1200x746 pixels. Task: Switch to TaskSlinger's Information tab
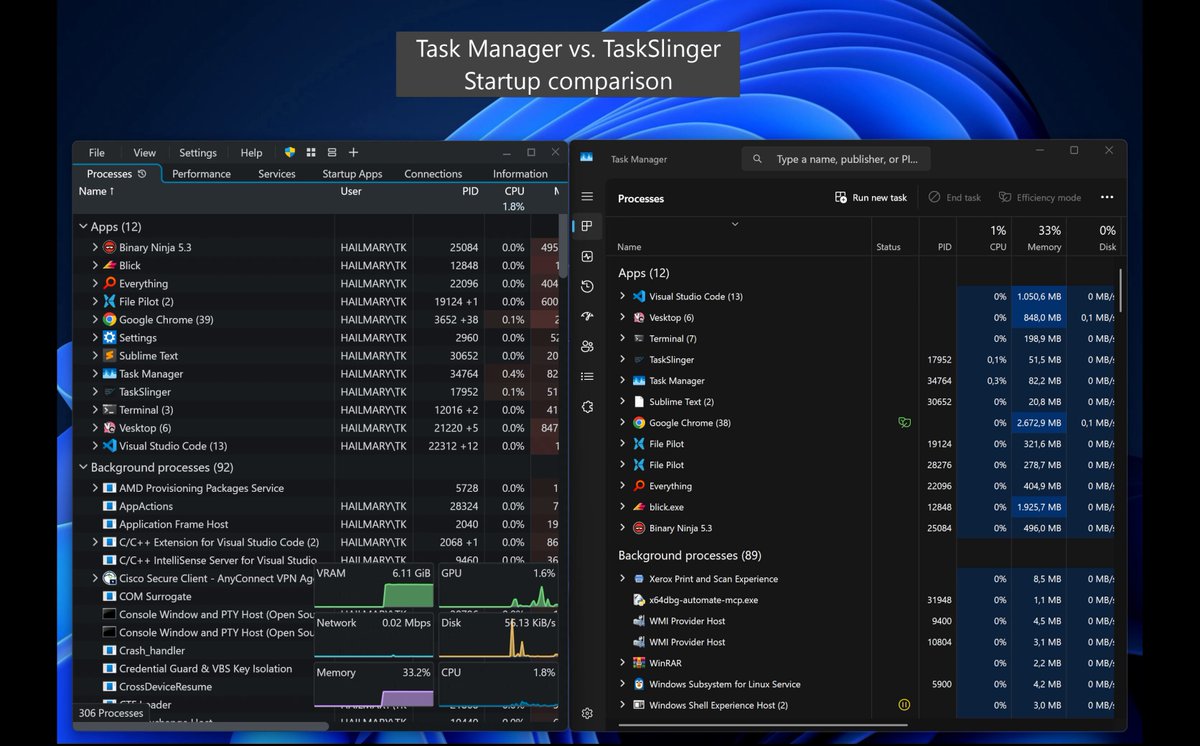coord(520,174)
